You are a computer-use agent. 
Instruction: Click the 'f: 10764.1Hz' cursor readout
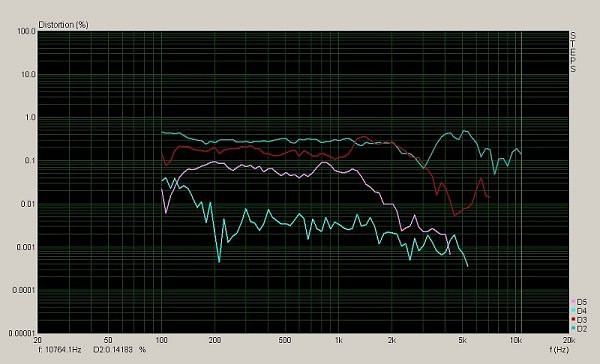(x=60, y=349)
